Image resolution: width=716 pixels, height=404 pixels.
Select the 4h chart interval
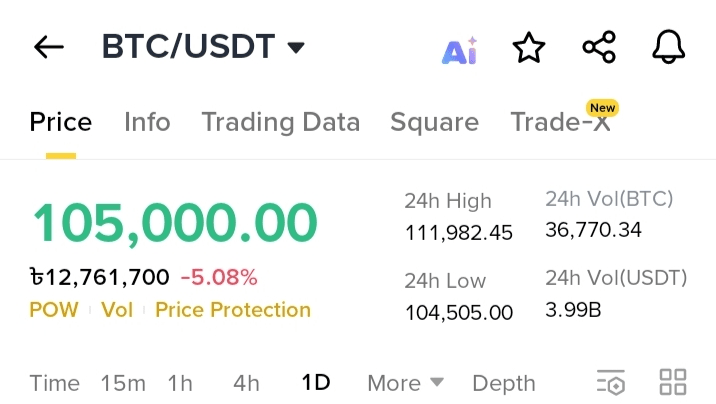pos(246,383)
